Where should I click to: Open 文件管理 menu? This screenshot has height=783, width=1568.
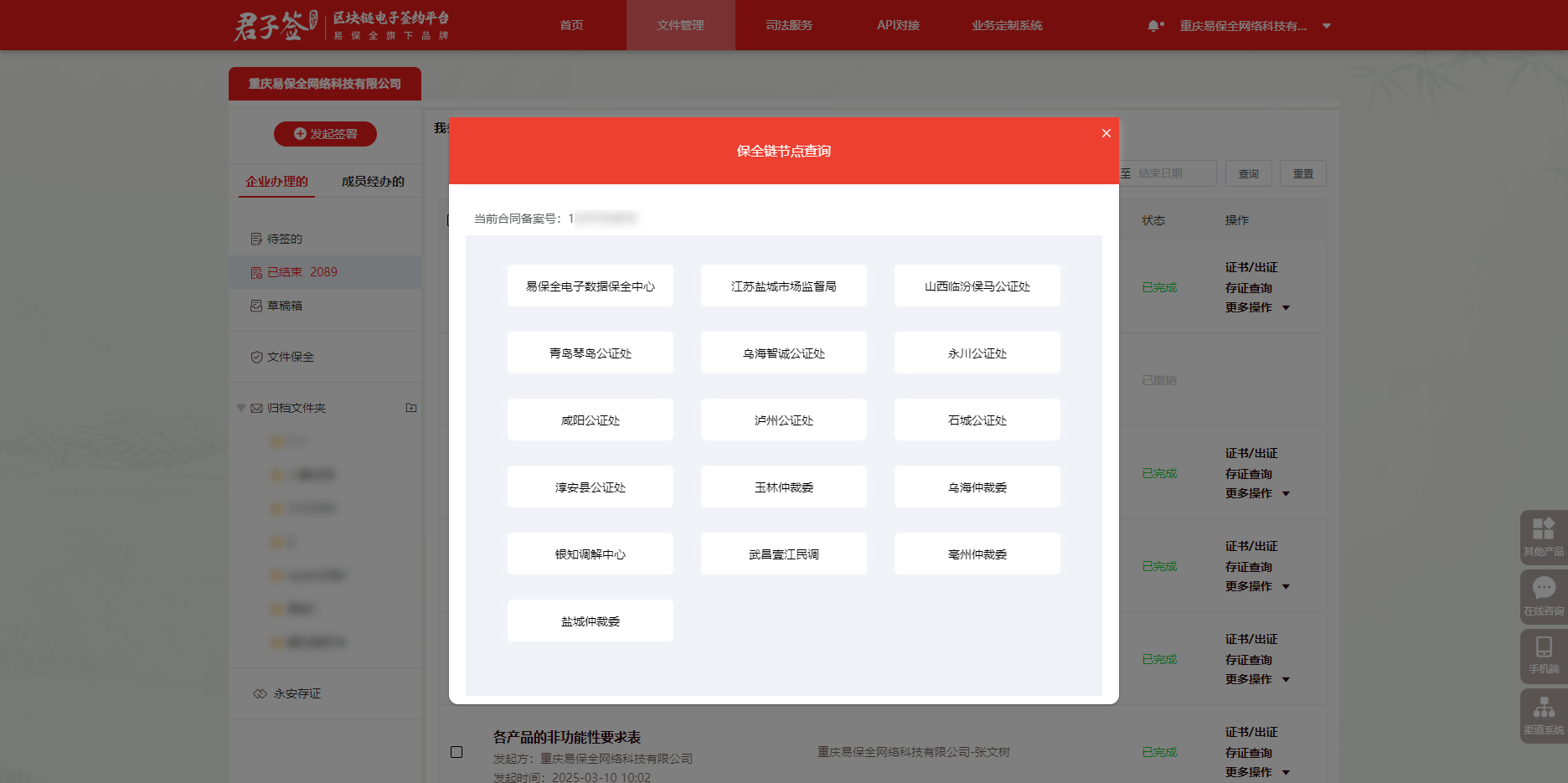[x=681, y=25]
